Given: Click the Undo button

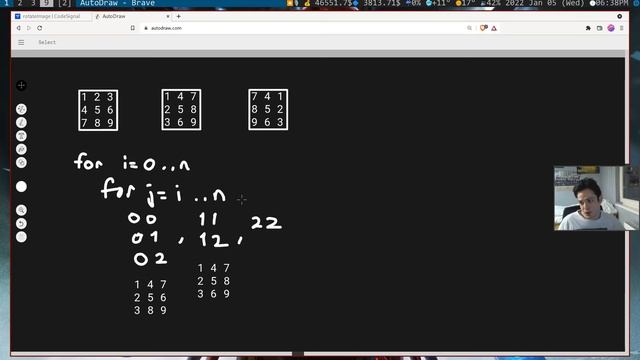Looking at the screenshot, I should click(x=21, y=224).
